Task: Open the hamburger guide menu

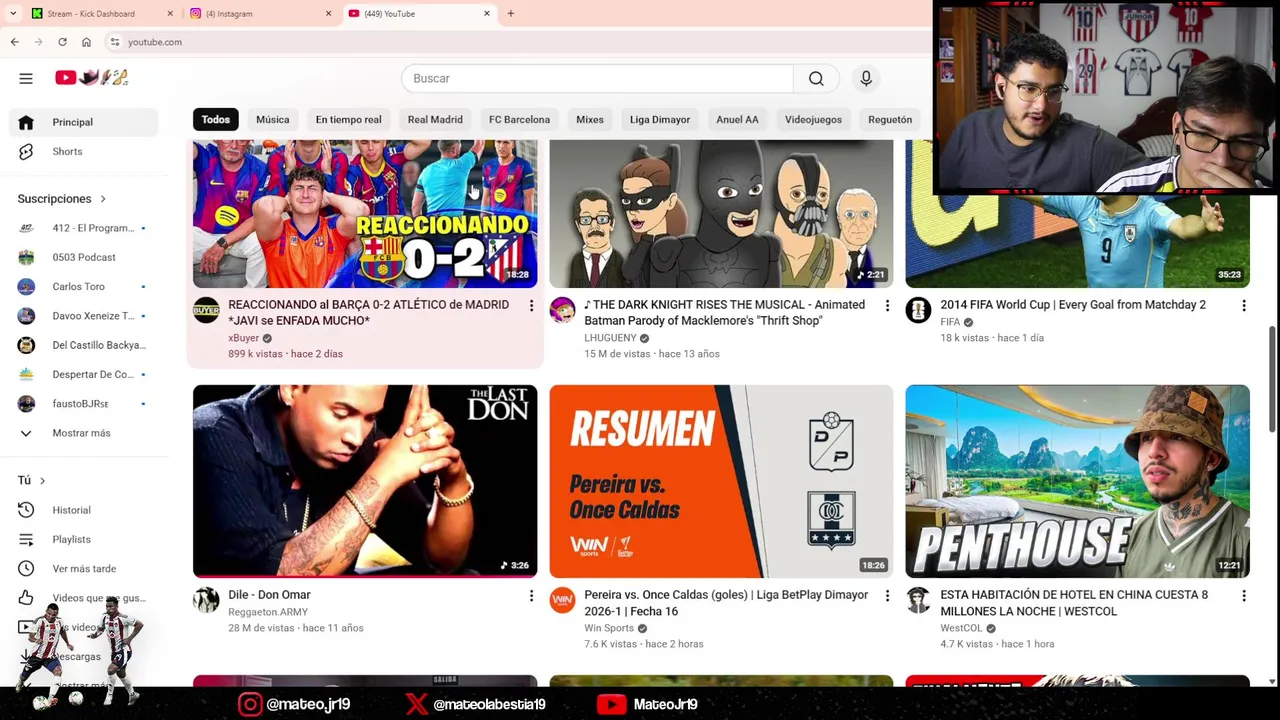Action: (x=26, y=78)
